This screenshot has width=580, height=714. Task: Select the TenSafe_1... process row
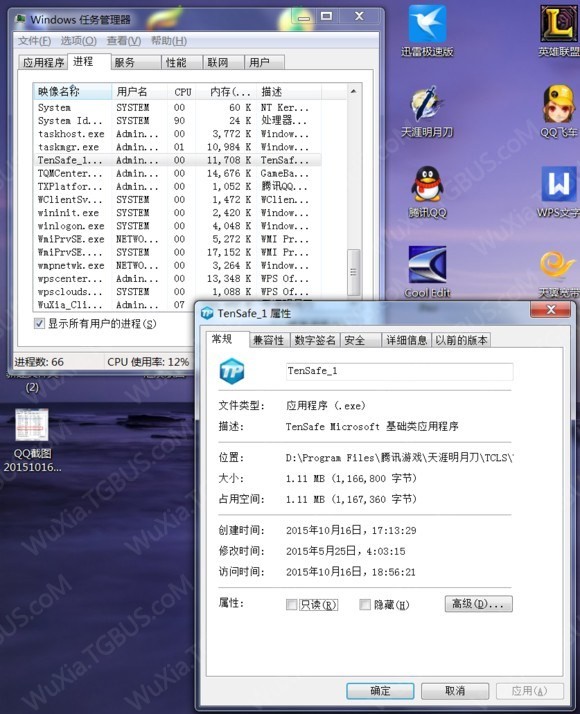tap(178, 160)
